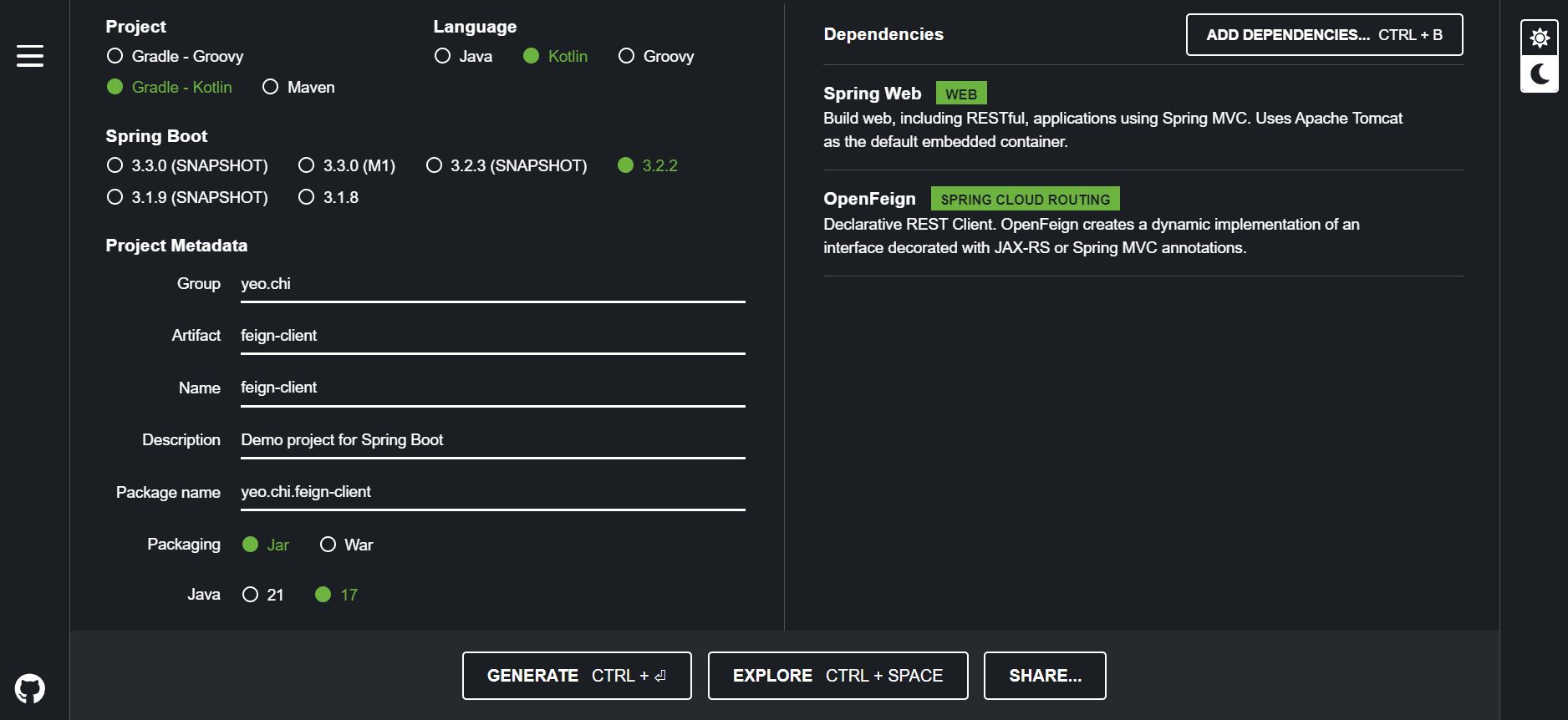Screen dimensions: 1568x720
Task: Click the Dependencies heading
Action: [883, 34]
